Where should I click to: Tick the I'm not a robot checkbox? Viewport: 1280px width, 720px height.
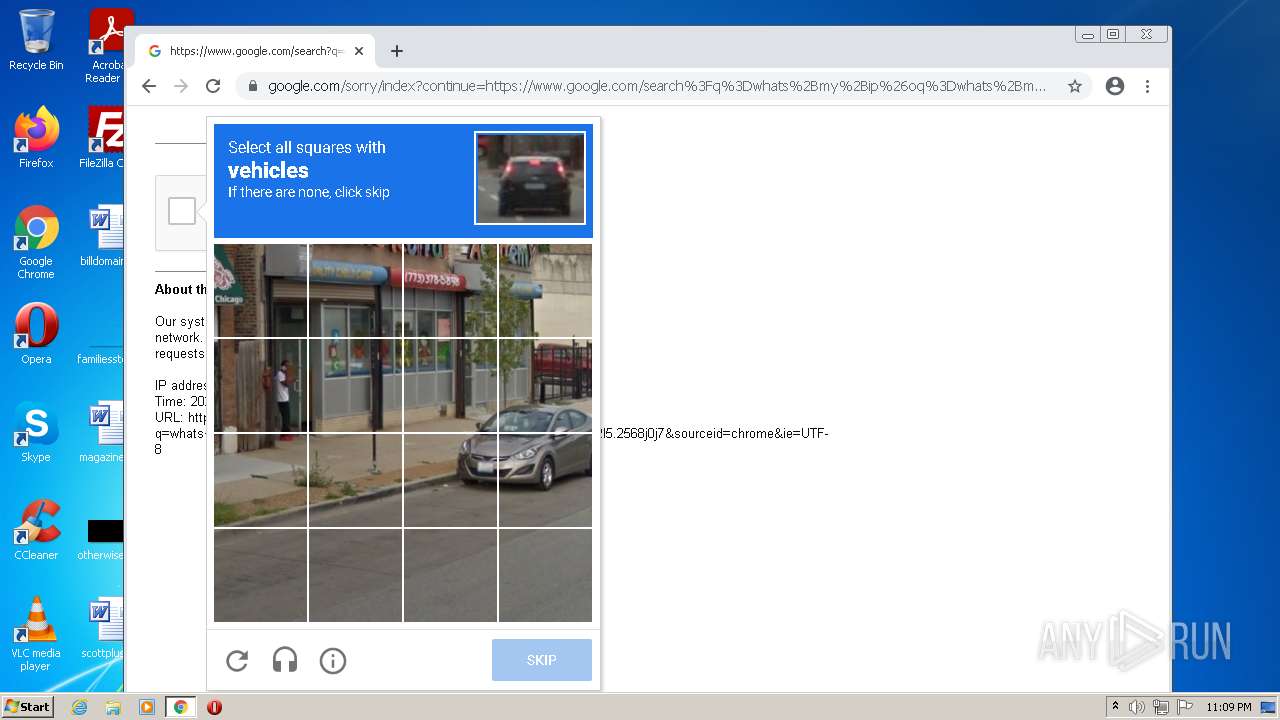tap(182, 211)
